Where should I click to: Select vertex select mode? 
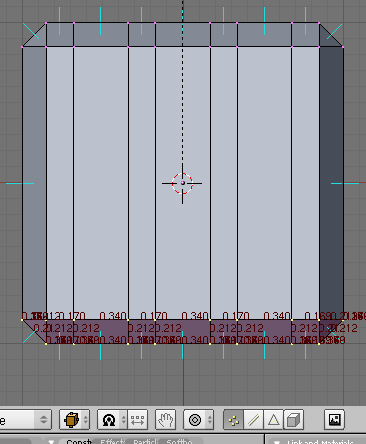click(234, 419)
